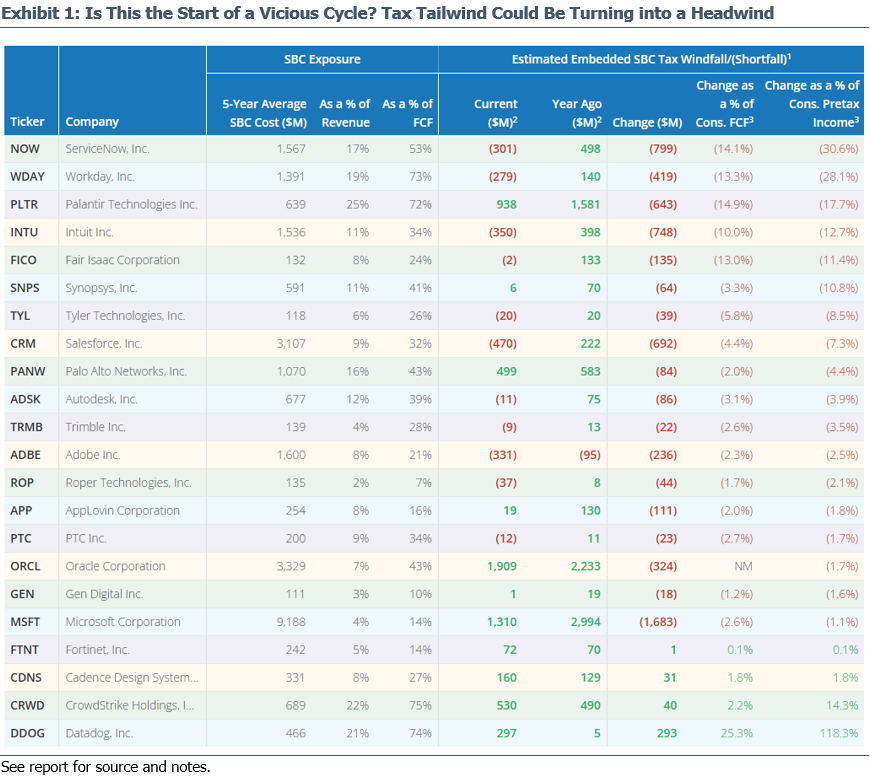
Task: Select Workday's 73% of FCF value
Action: point(420,176)
